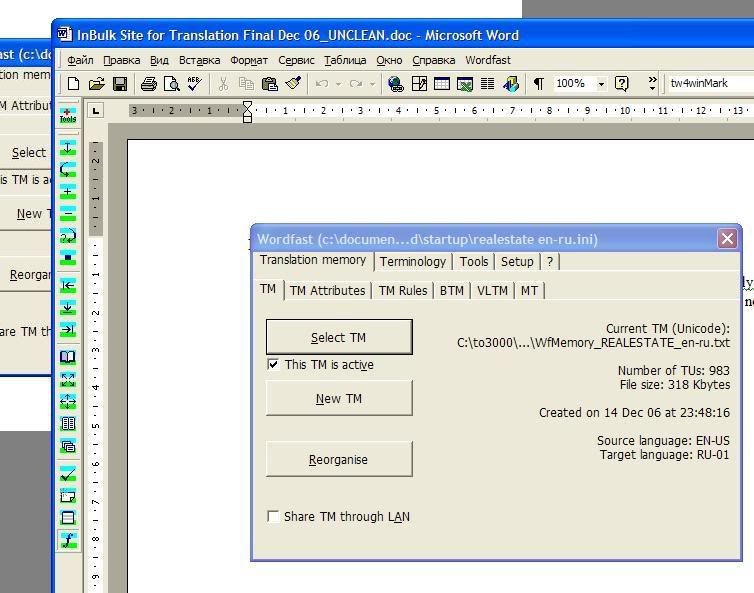The image size is (754, 593).
Task: Run the ABC spelling check
Action: click(x=195, y=84)
